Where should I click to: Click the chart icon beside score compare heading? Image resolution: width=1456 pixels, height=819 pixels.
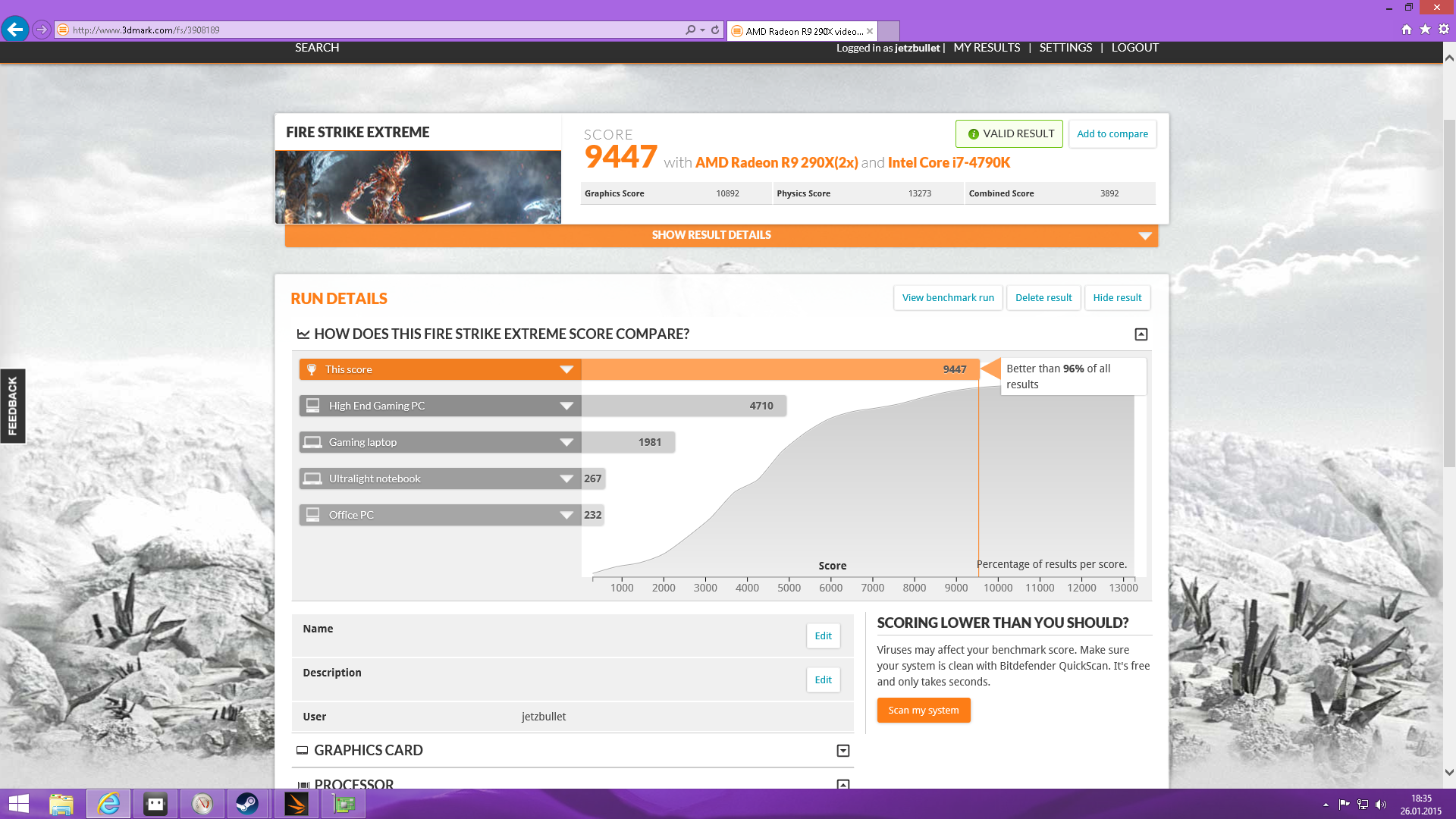pos(303,334)
